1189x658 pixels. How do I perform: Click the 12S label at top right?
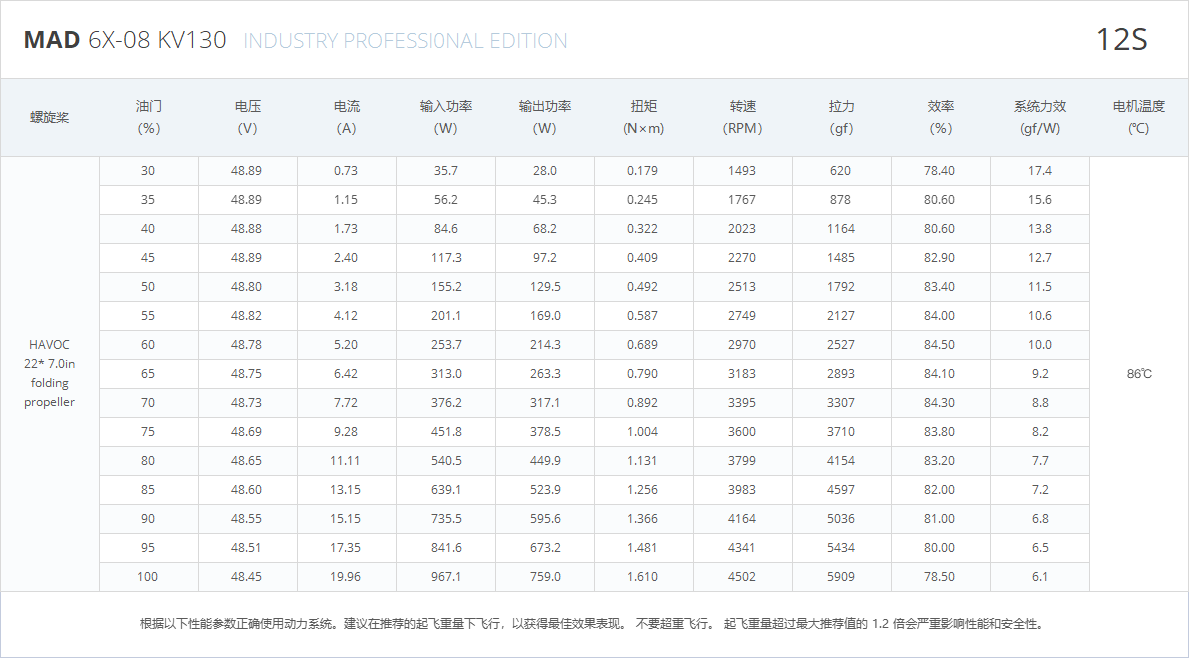[1122, 39]
